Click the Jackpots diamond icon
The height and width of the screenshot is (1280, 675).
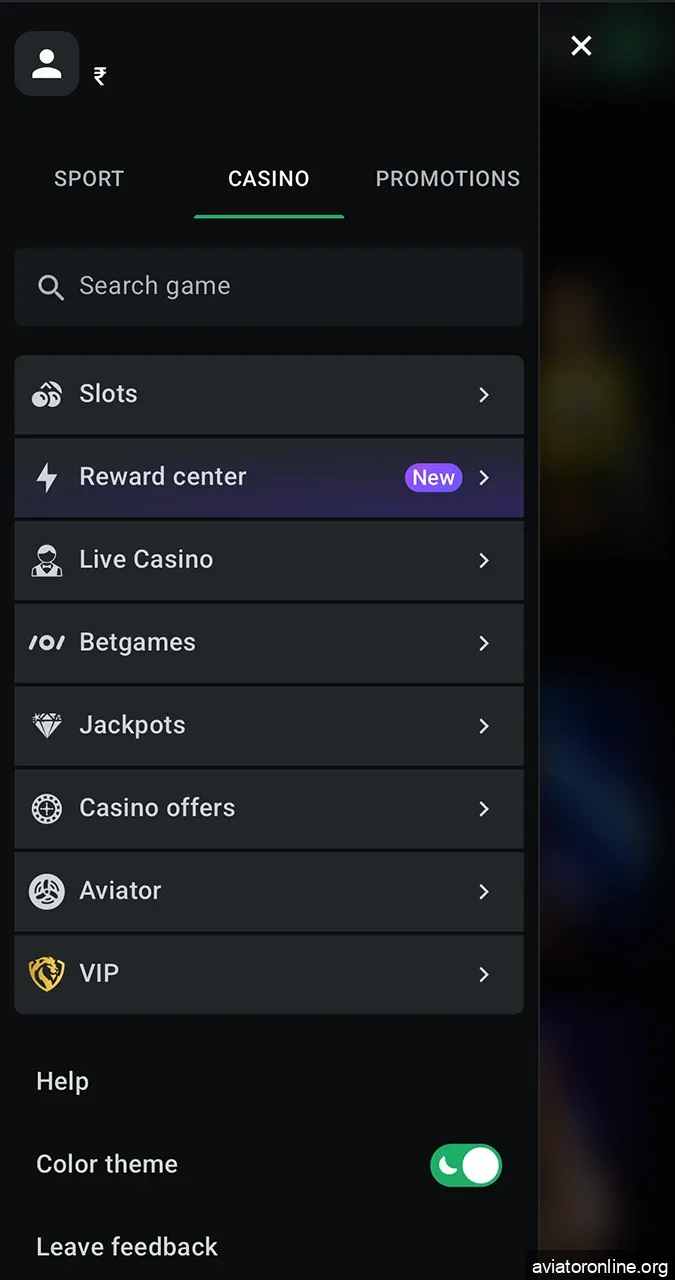point(47,726)
